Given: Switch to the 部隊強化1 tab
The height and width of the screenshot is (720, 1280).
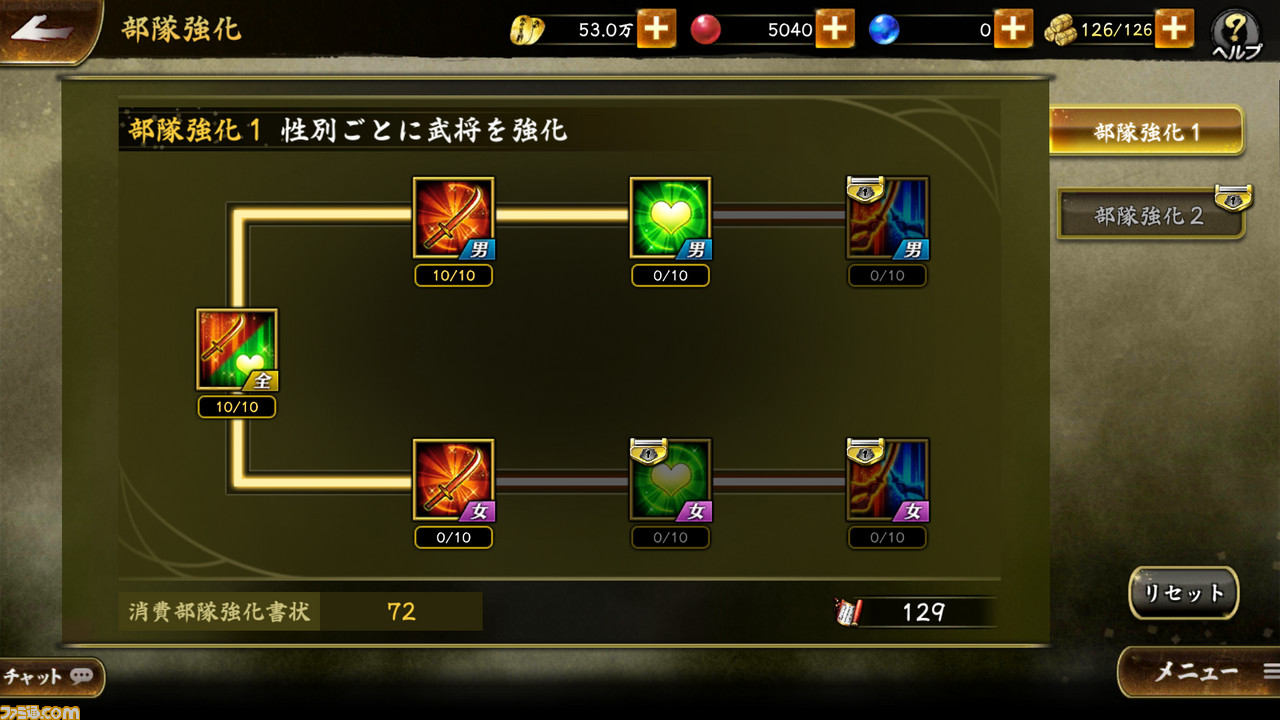Looking at the screenshot, I should click(1146, 132).
